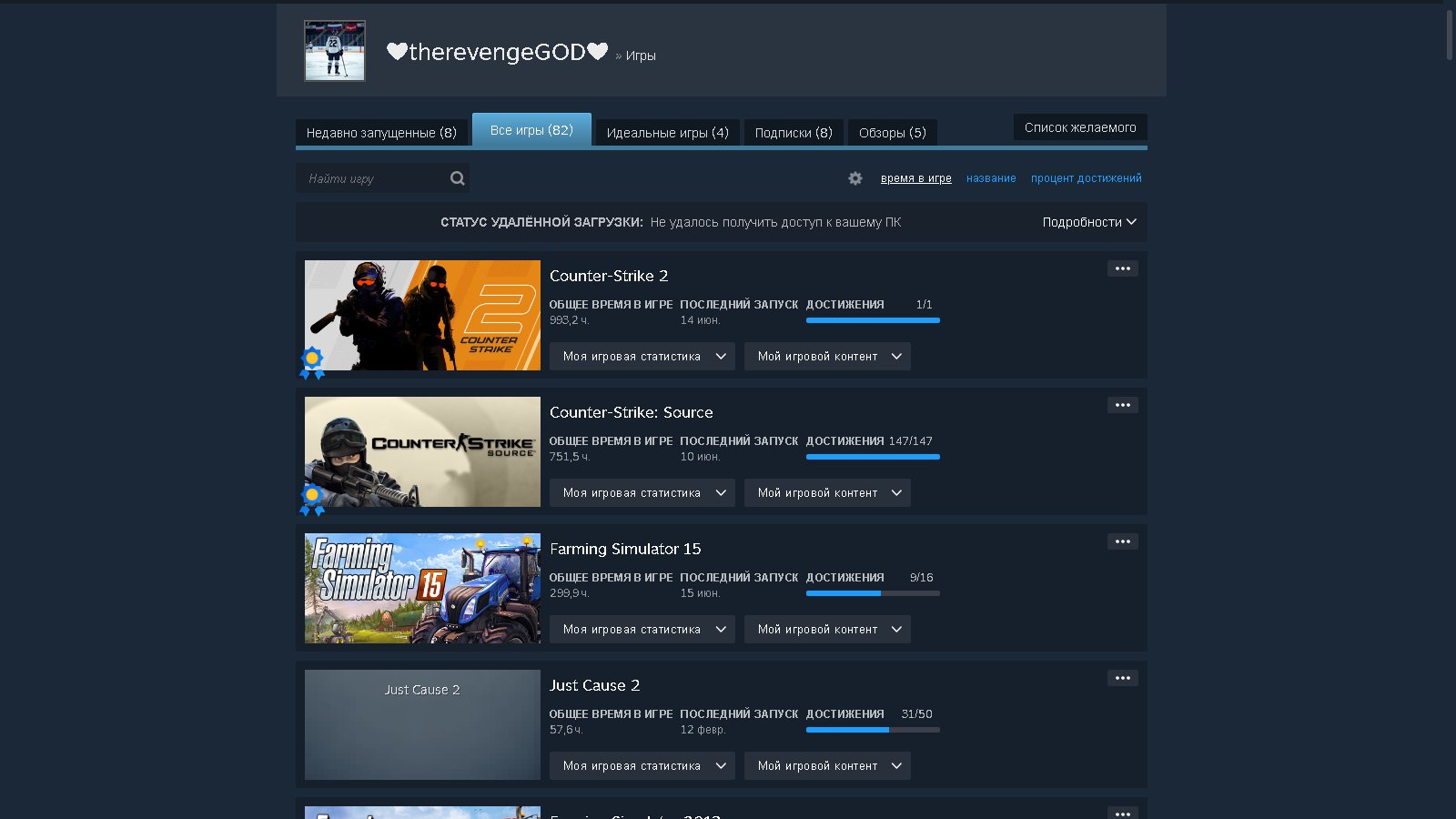
Task: Click the '147/147' achievements count
Action: (911, 441)
